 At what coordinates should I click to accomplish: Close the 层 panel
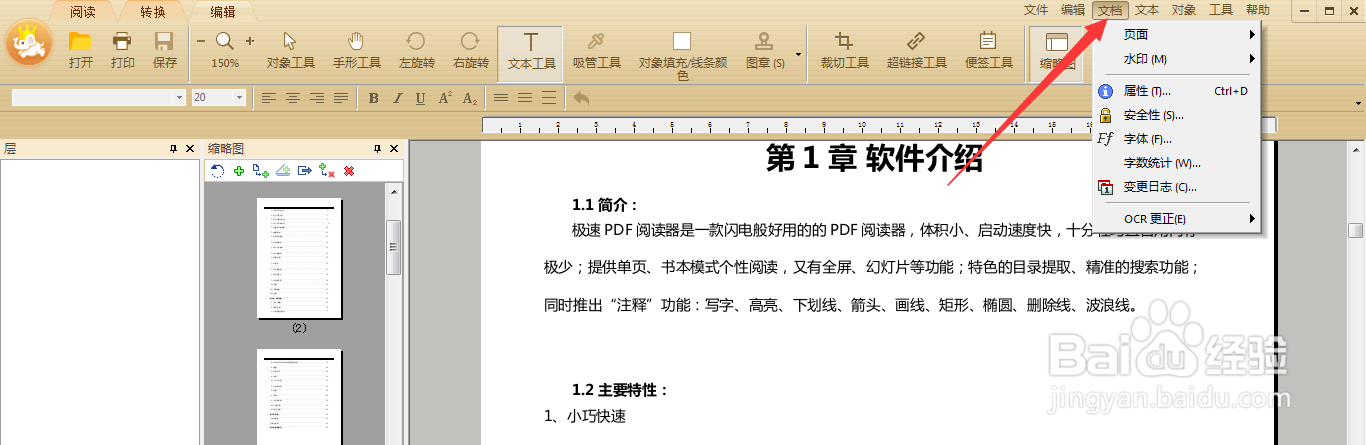(x=191, y=148)
